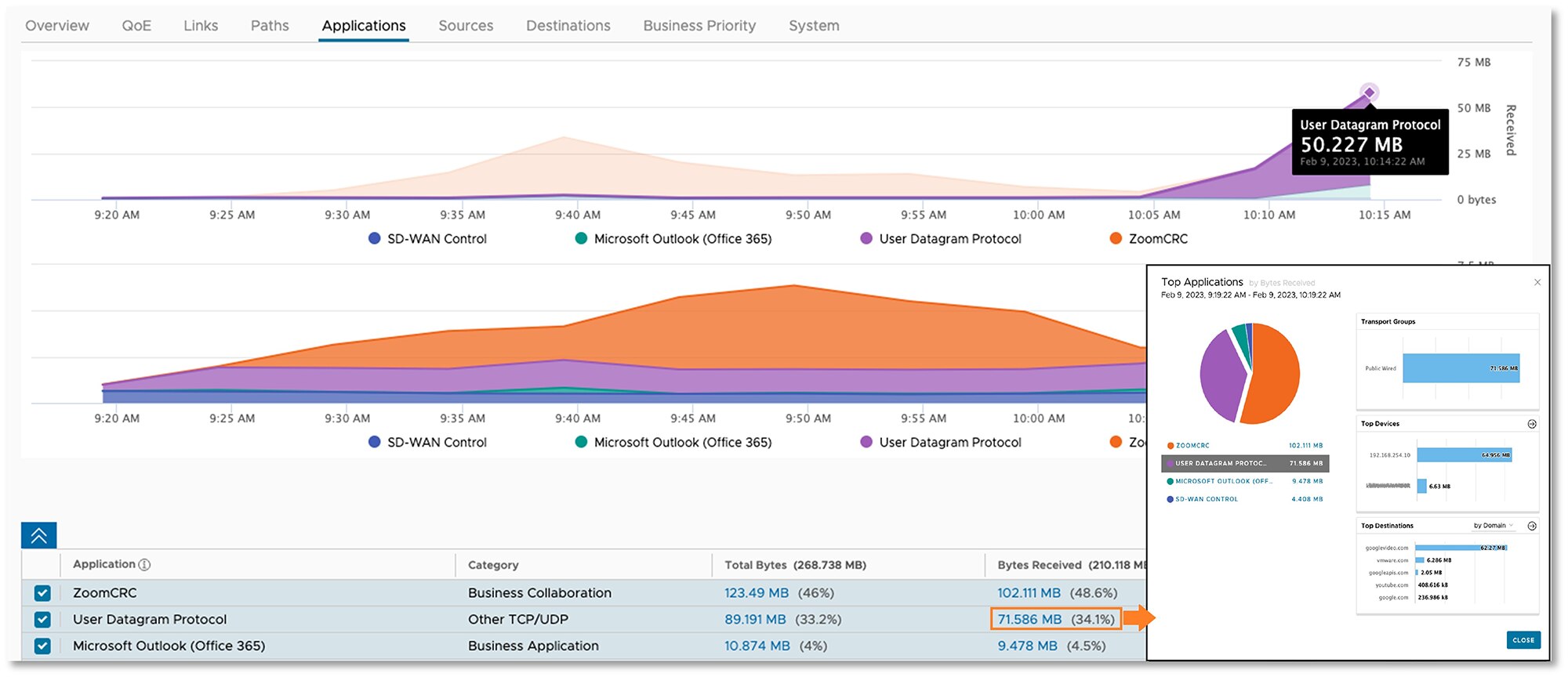Click ZoomCRC legend dot in top chart
1568x677 pixels.
click(x=1116, y=239)
